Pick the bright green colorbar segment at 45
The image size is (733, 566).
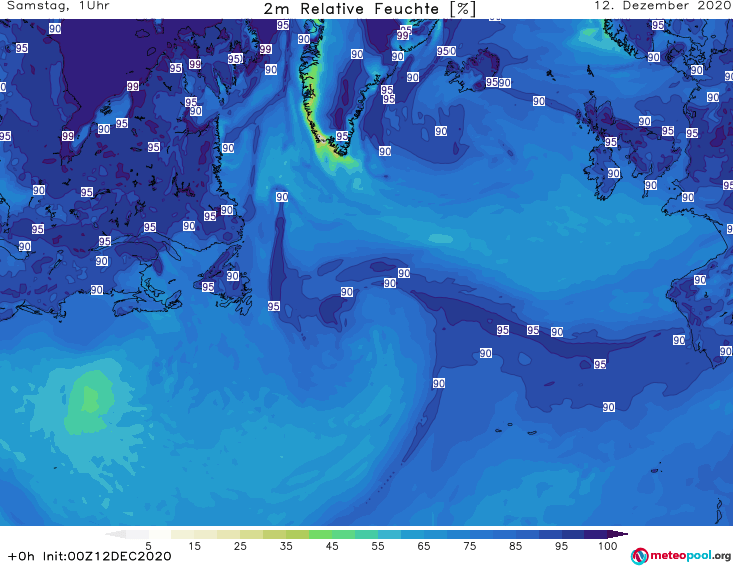coord(320,534)
